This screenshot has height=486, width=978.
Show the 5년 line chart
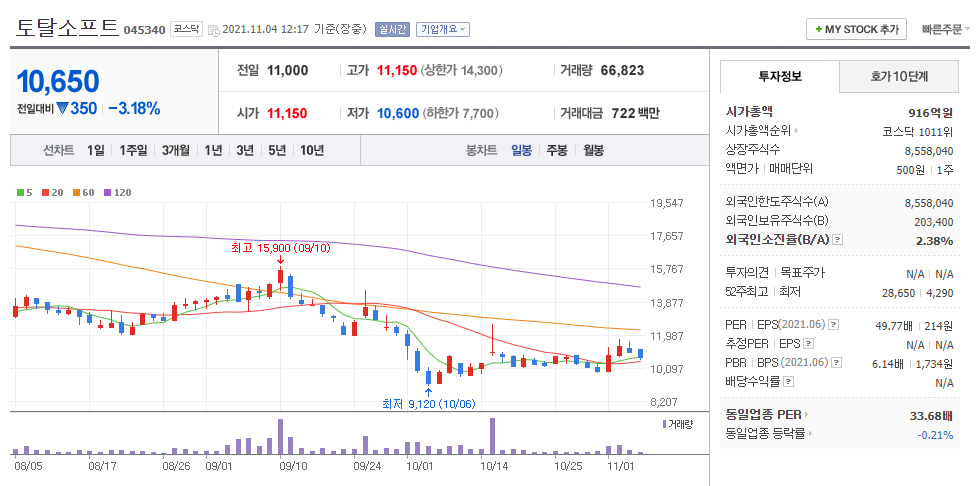coord(277,150)
